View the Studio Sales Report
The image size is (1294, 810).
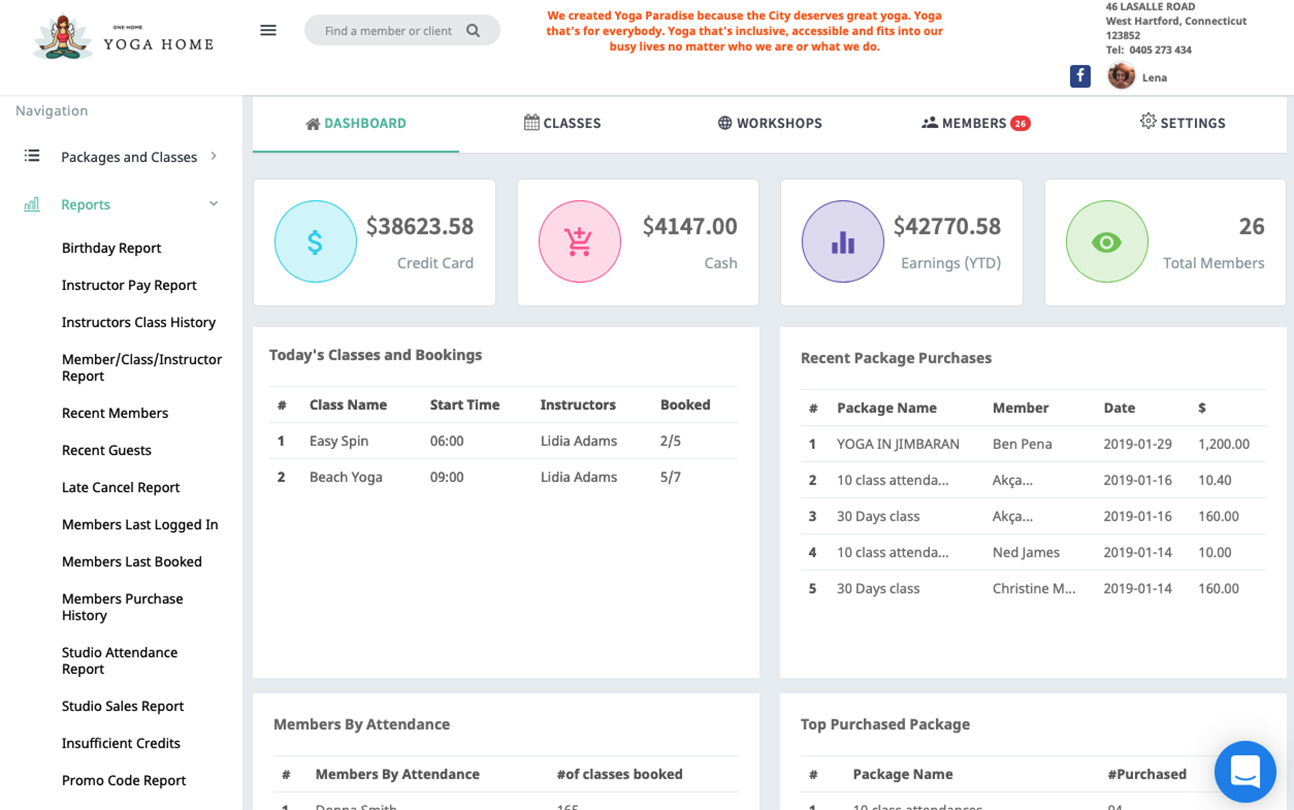click(122, 706)
